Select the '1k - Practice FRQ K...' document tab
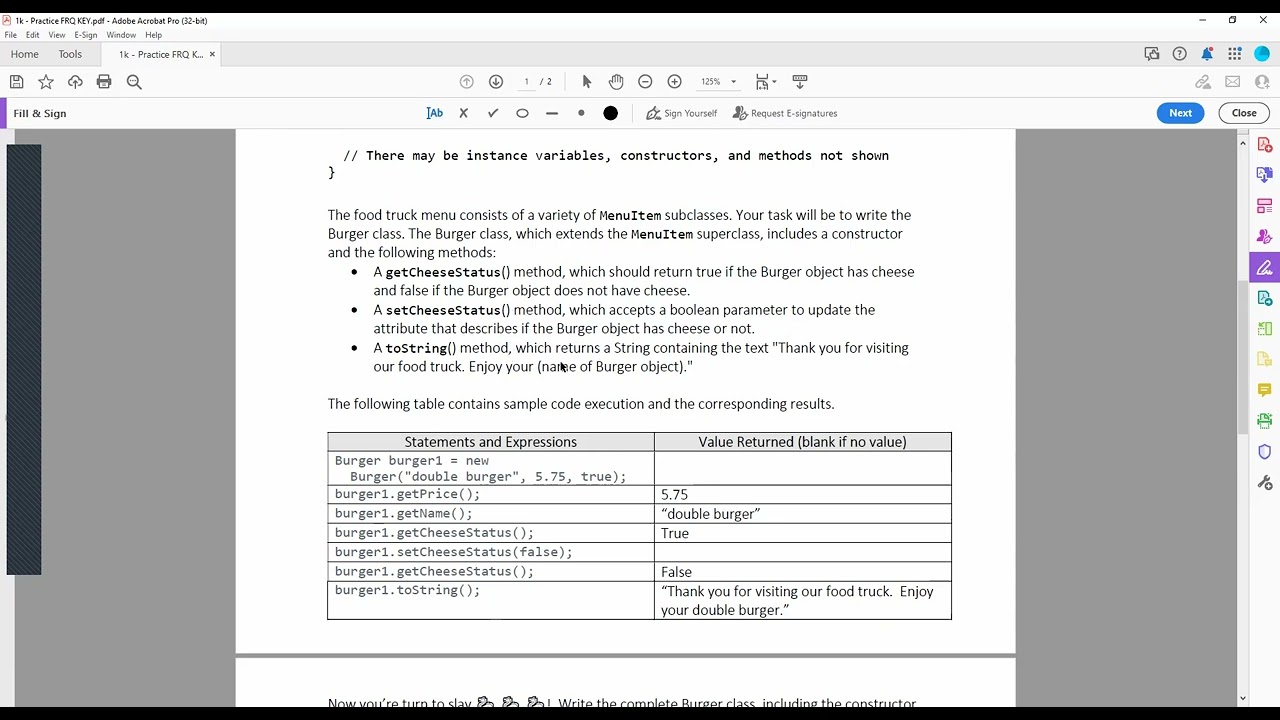 [x=161, y=54]
